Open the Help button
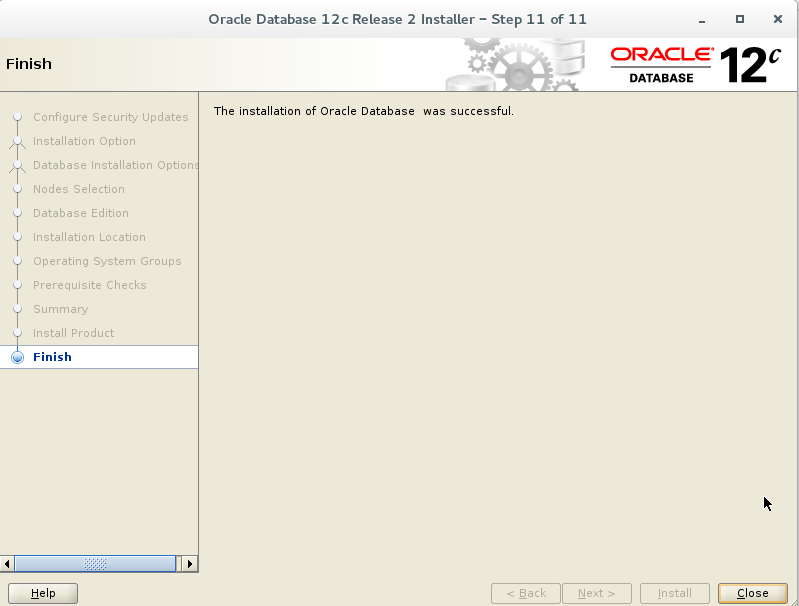The image size is (799, 606). coord(43,593)
